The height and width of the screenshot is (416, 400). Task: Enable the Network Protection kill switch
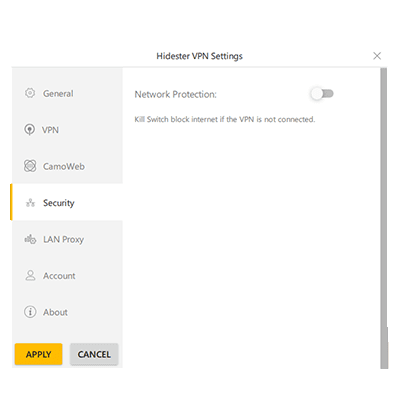pos(322,94)
